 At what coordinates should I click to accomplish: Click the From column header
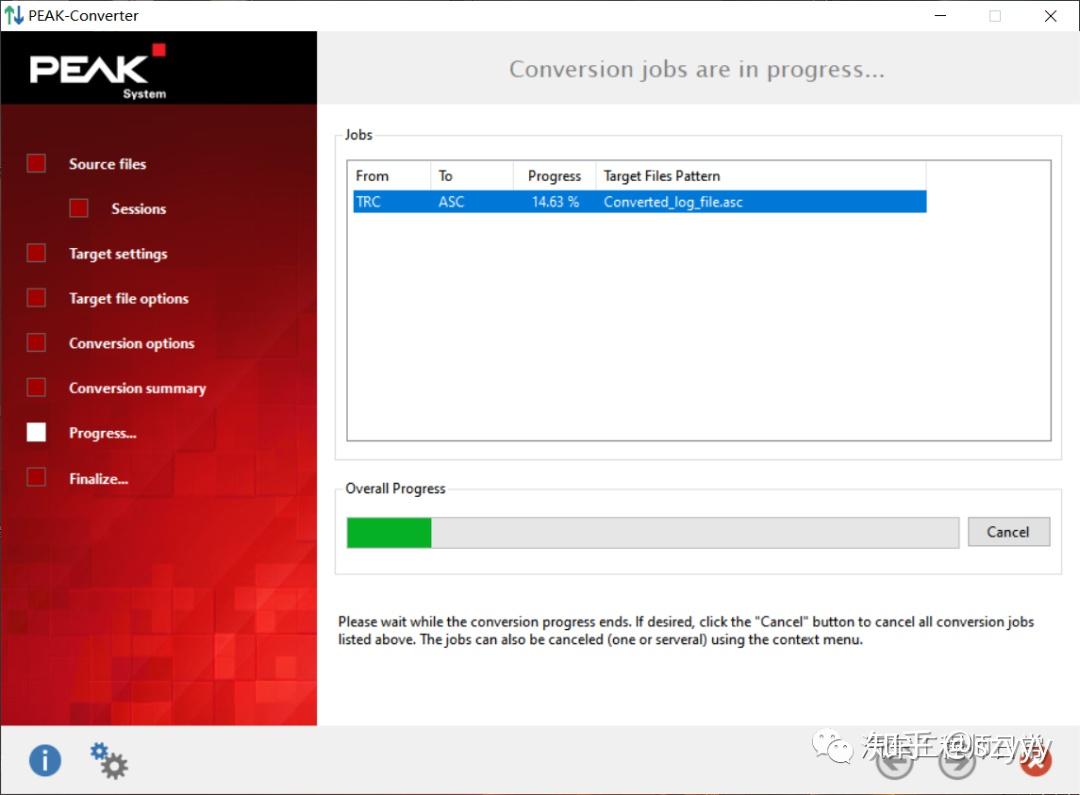pyautogui.click(x=371, y=176)
